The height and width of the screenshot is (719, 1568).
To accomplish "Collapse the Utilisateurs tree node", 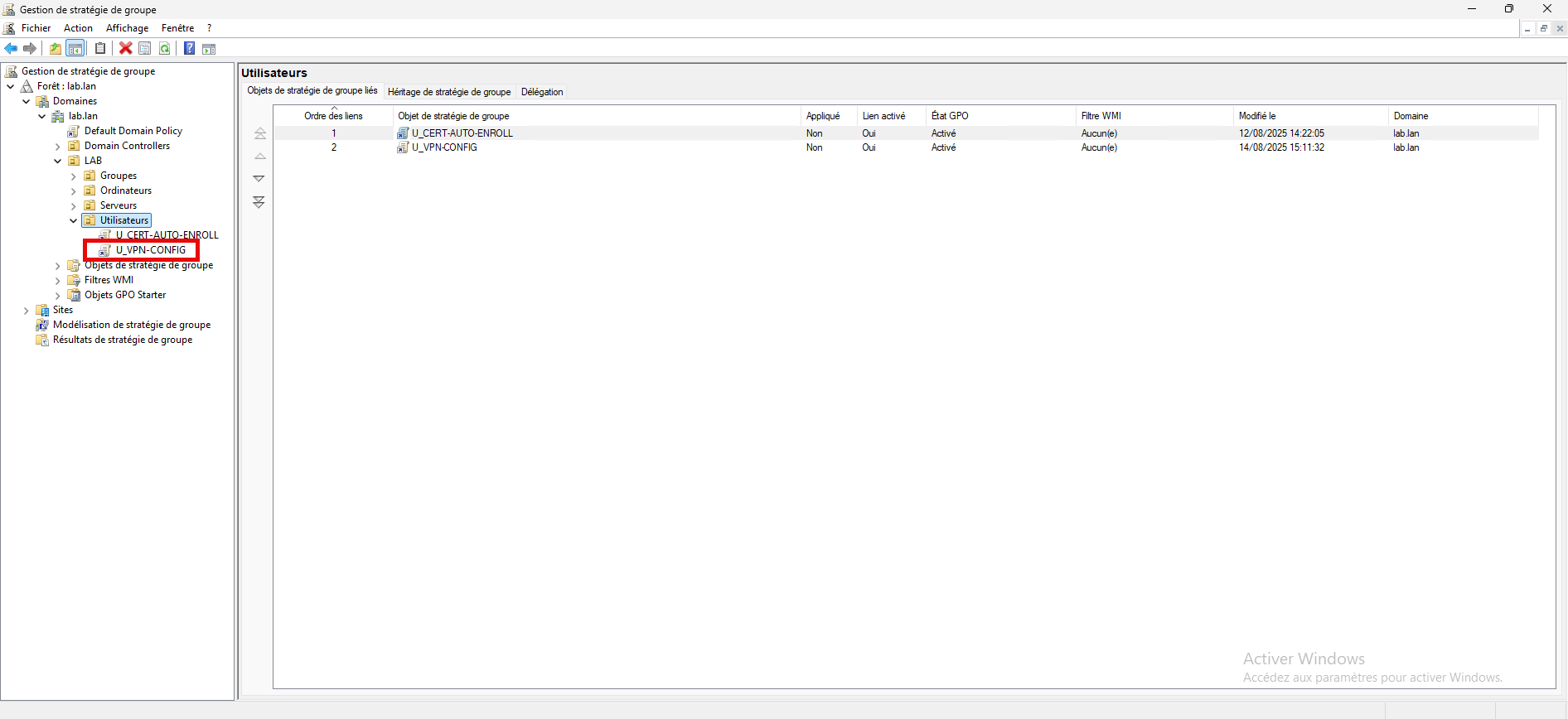I will (74, 221).
